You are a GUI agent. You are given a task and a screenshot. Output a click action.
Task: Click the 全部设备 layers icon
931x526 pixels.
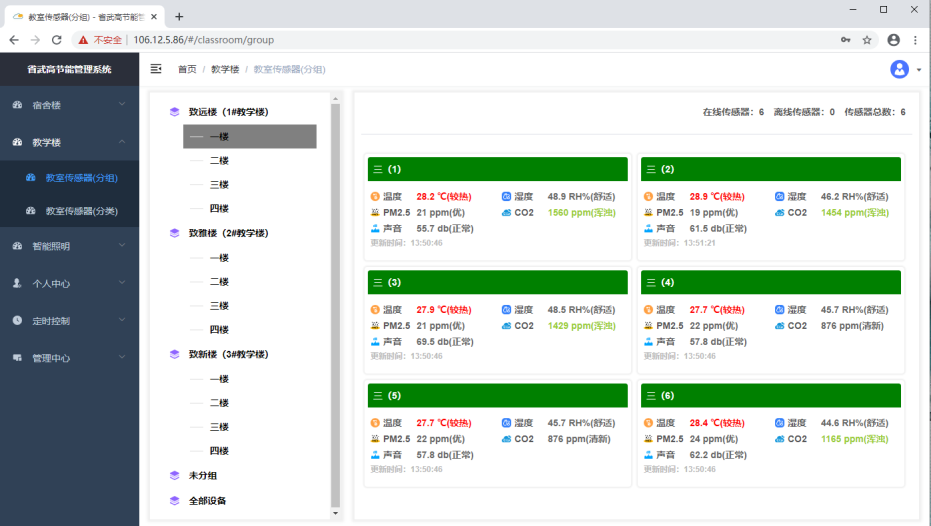coord(175,500)
